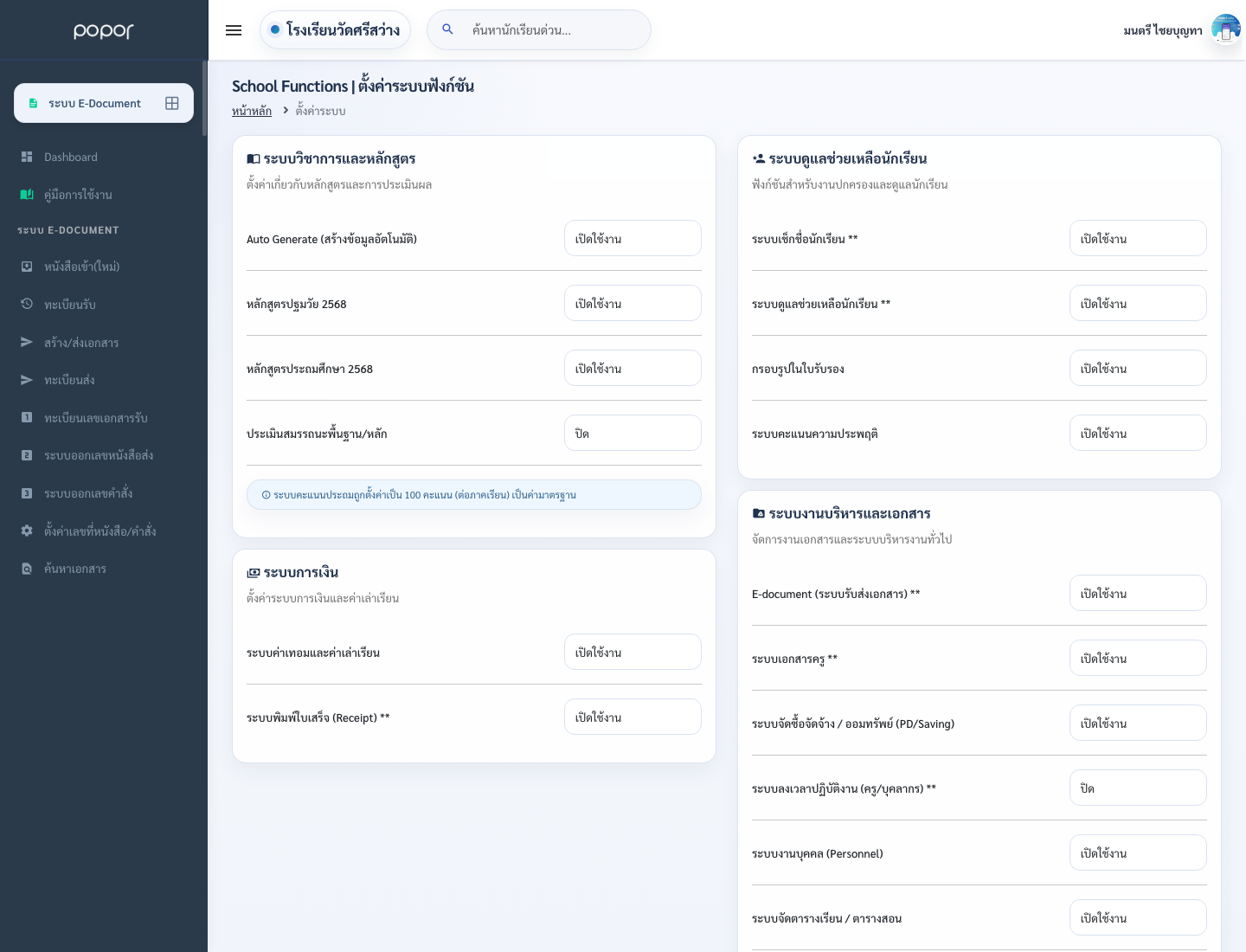Open ทะเบียนรับ menu item
This screenshot has width=1246, height=952.
(104, 304)
